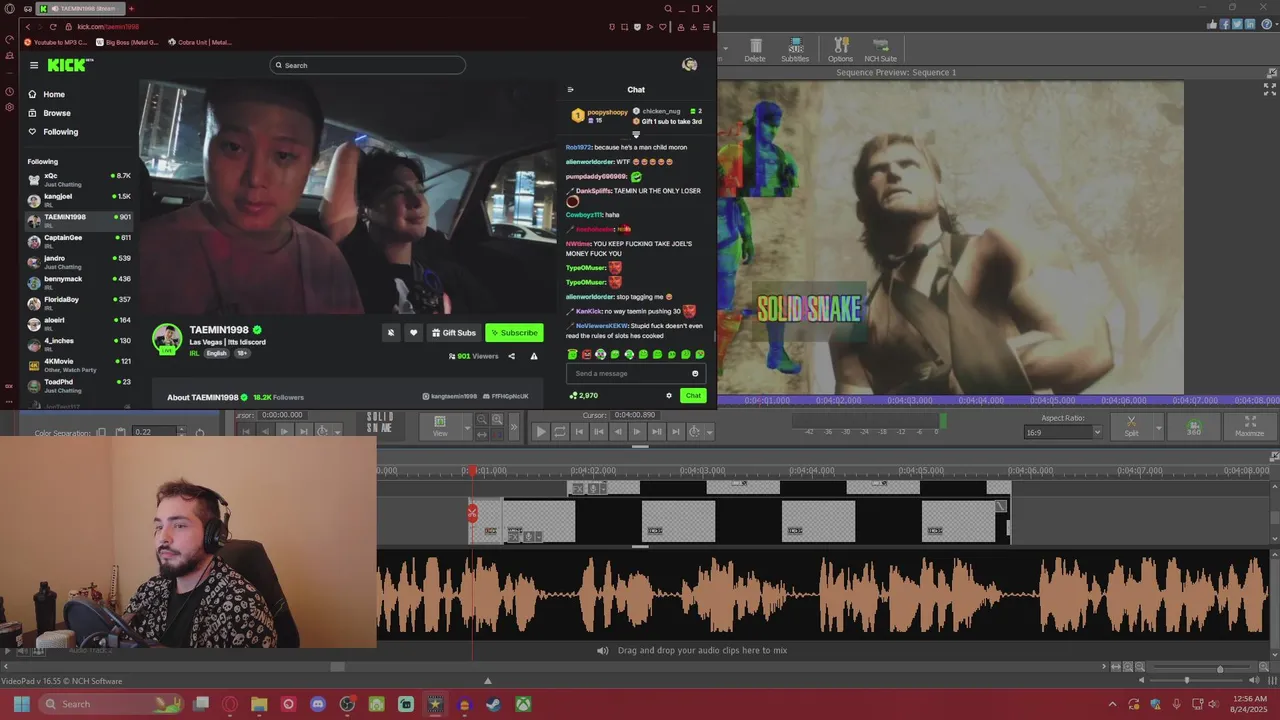Click the green Chat send button
Screen dimensions: 1280x720
tap(693, 395)
